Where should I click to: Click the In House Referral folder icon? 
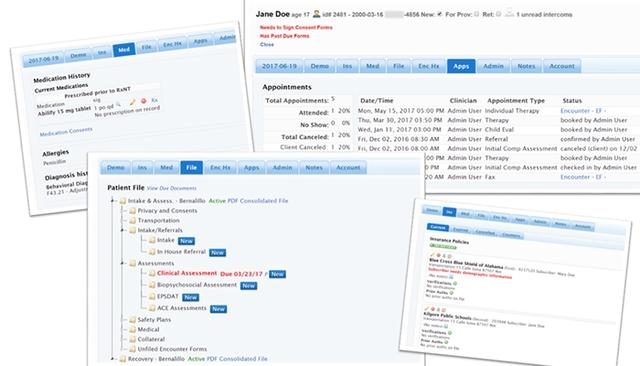point(152,252)
